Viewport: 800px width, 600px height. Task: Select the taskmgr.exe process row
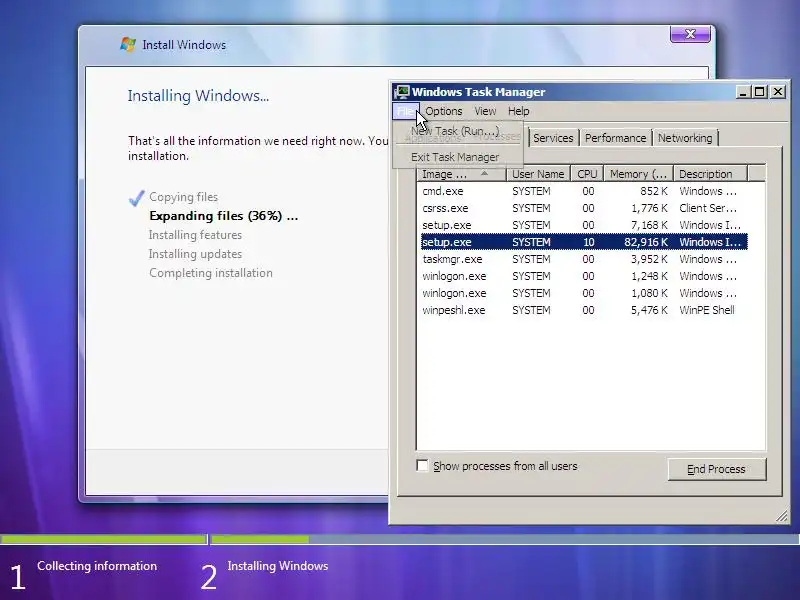coord(584,259)
